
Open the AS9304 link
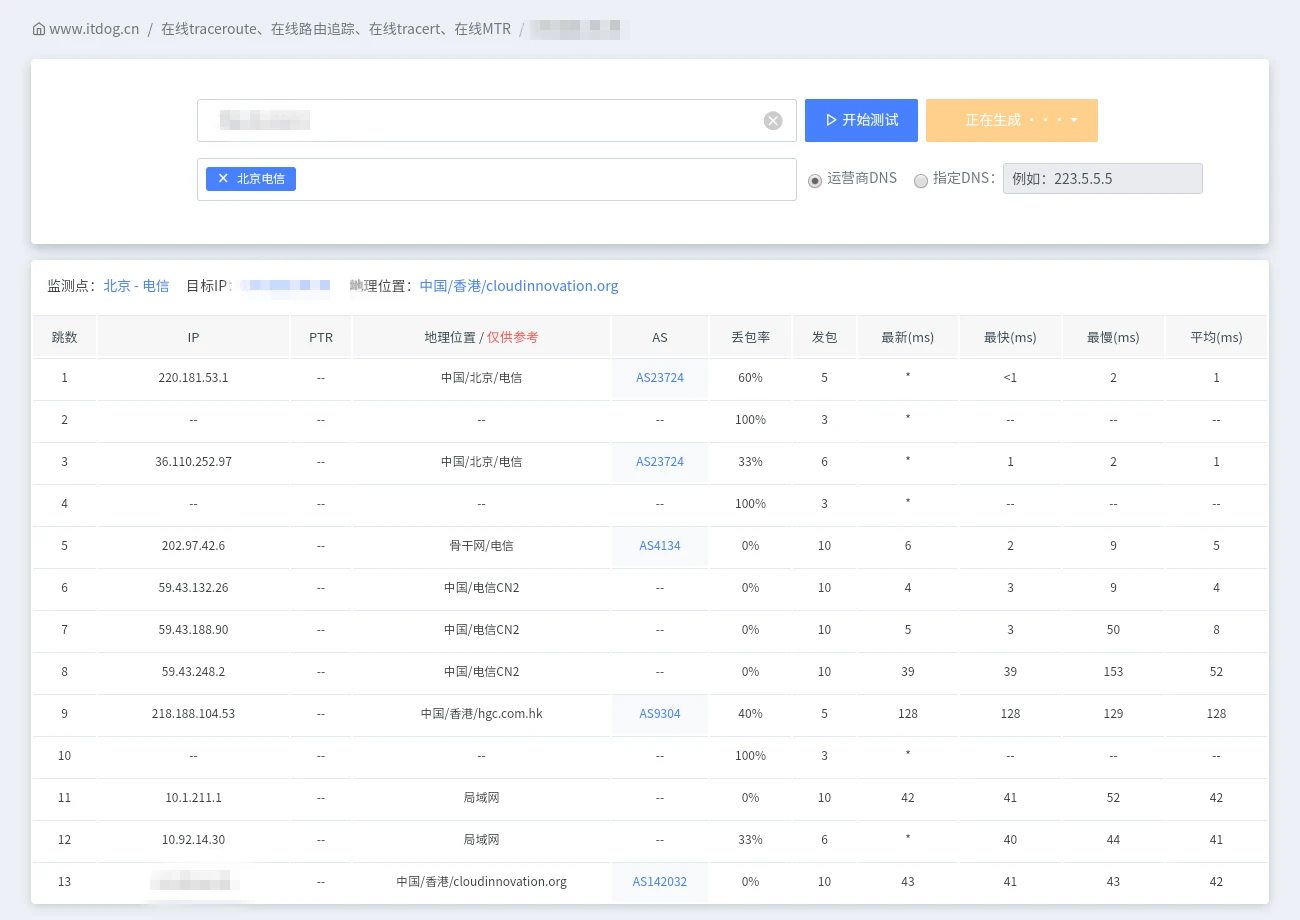click(x=660, y=714)
